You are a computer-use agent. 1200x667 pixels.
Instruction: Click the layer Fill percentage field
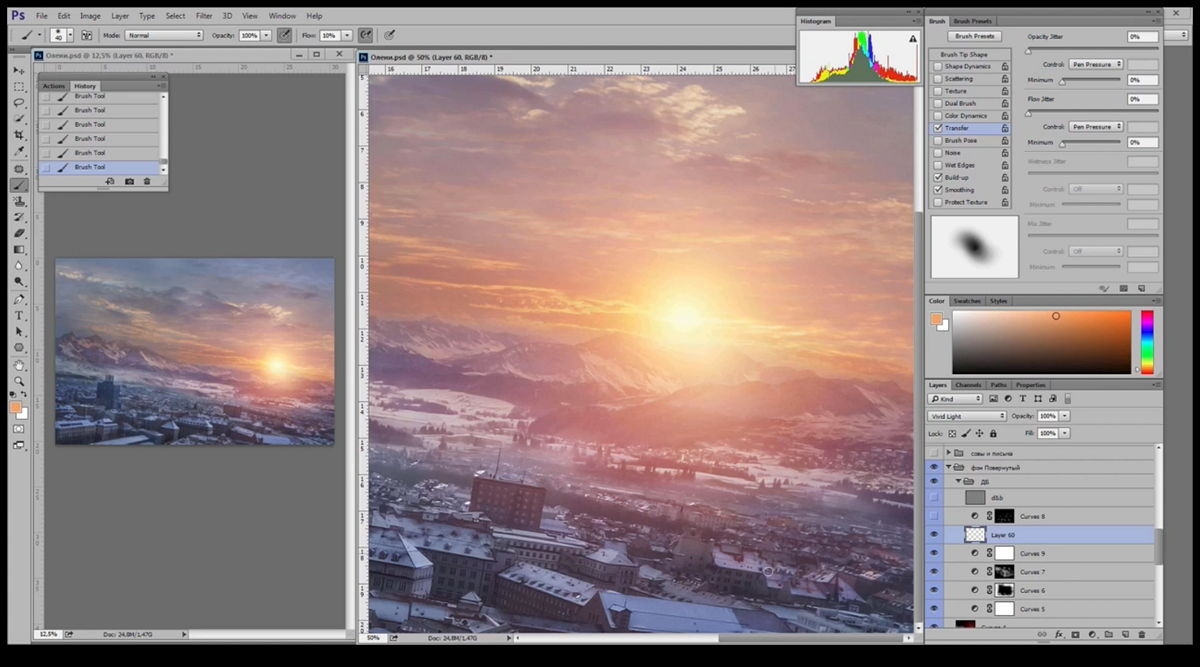point(1047,433)
